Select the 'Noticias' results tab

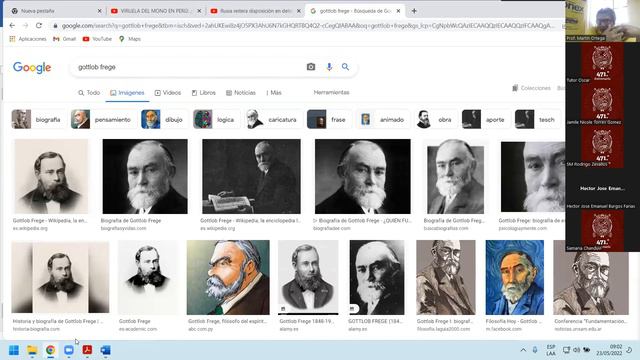[241, 93]
